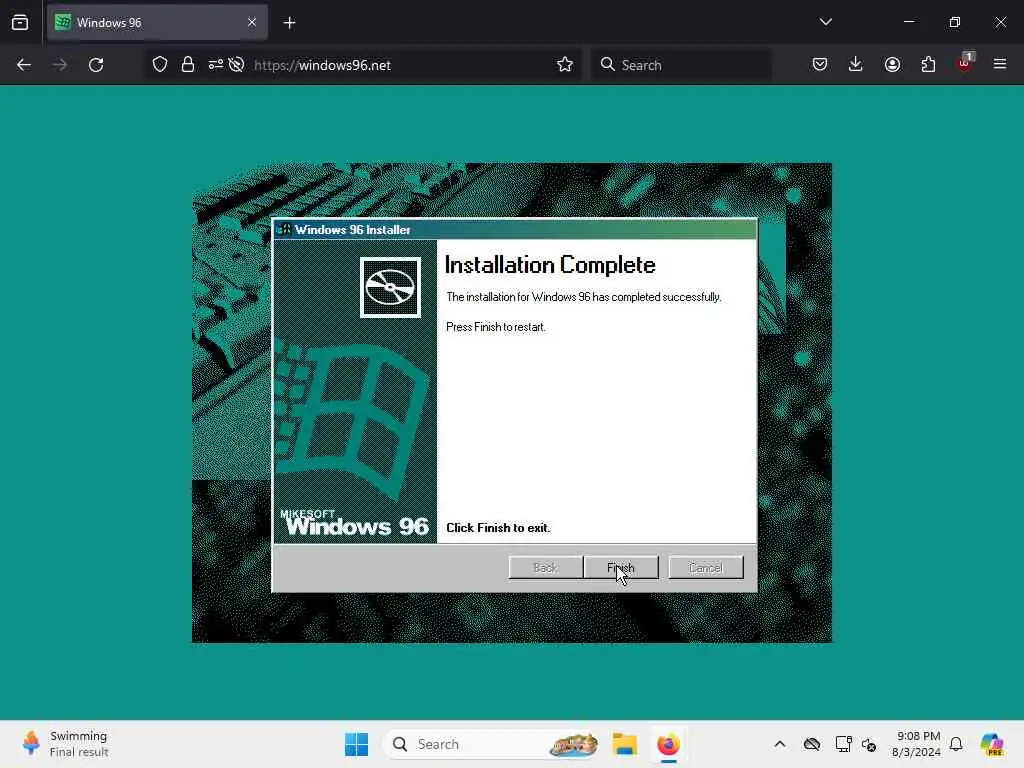Open the Copilot preview icon

pyautogui.click(x=992, y=744)
